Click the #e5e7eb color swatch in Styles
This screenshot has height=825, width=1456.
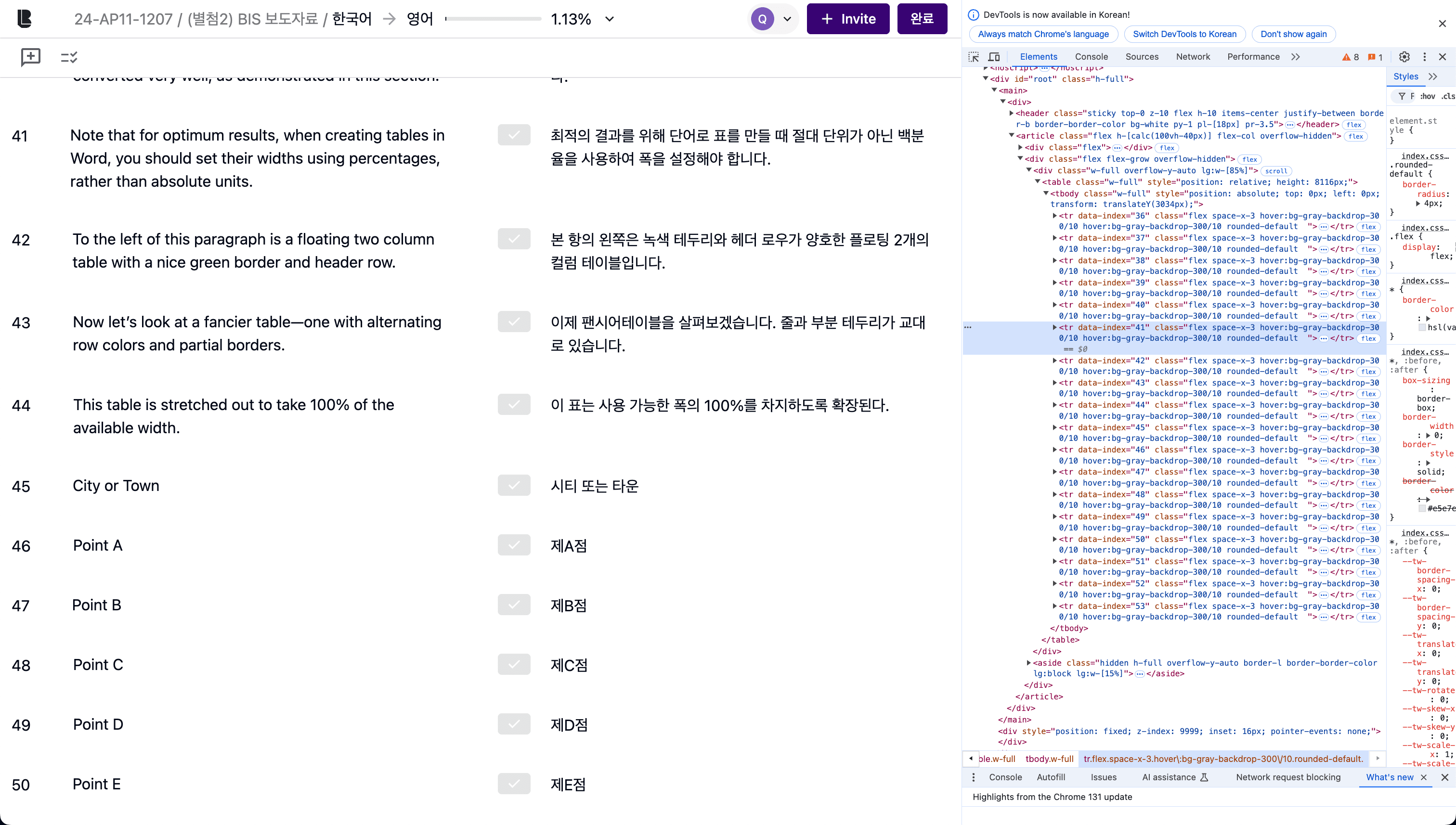pos(1422,508)
